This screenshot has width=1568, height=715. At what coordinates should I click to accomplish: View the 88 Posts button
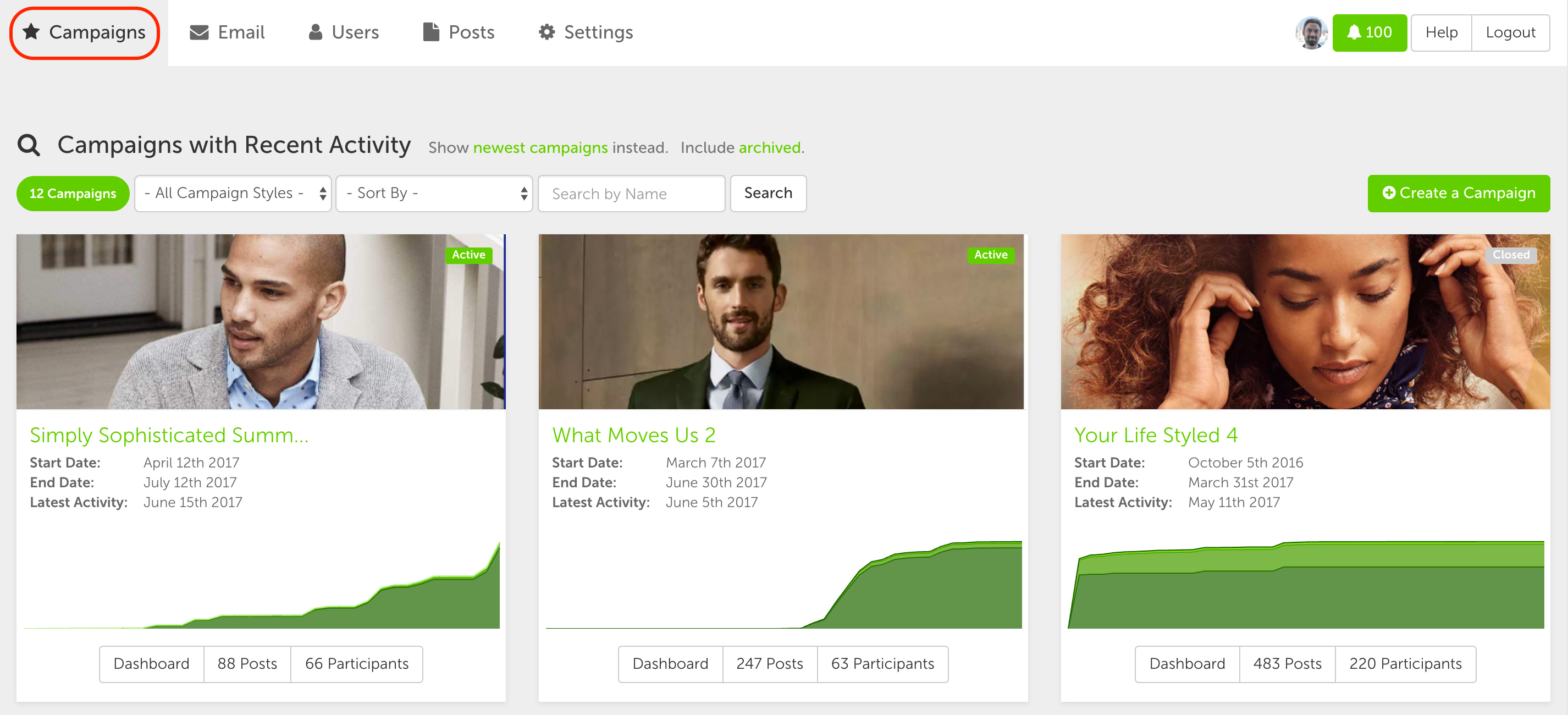pos(247,664)
